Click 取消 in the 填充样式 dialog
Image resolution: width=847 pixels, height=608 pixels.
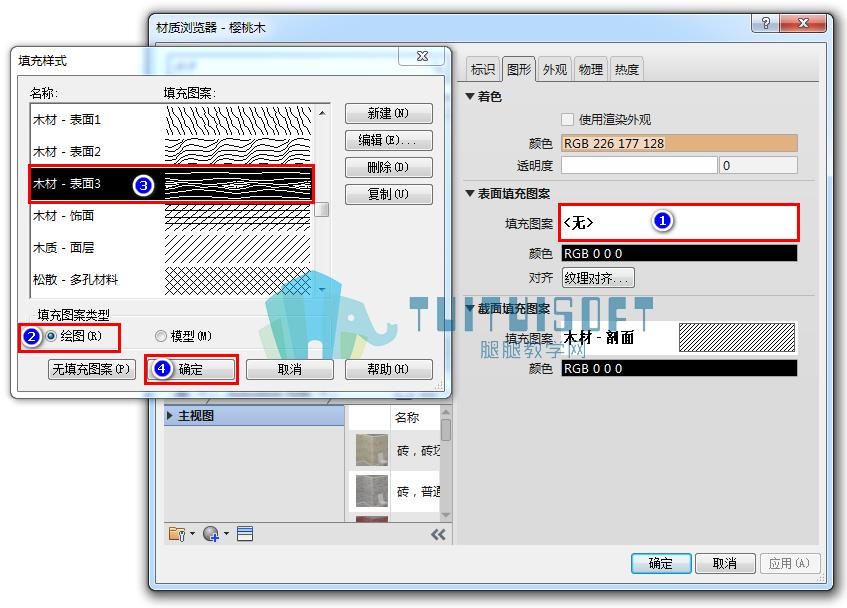290,369
